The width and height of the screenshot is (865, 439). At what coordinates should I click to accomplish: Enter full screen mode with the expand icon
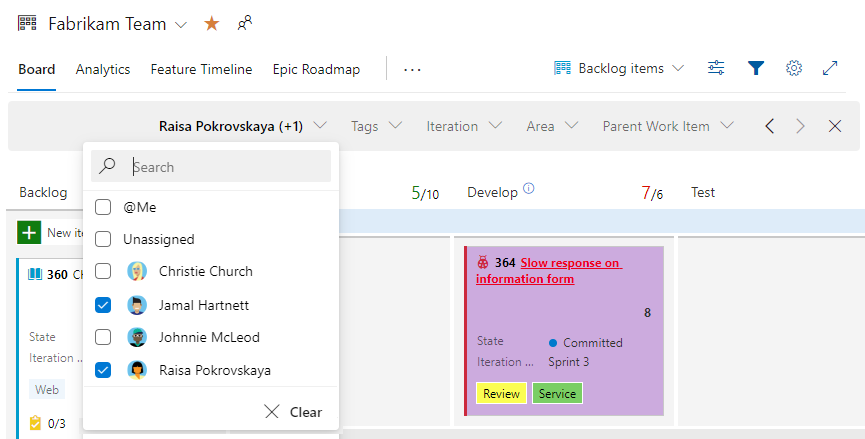point(830,68)
